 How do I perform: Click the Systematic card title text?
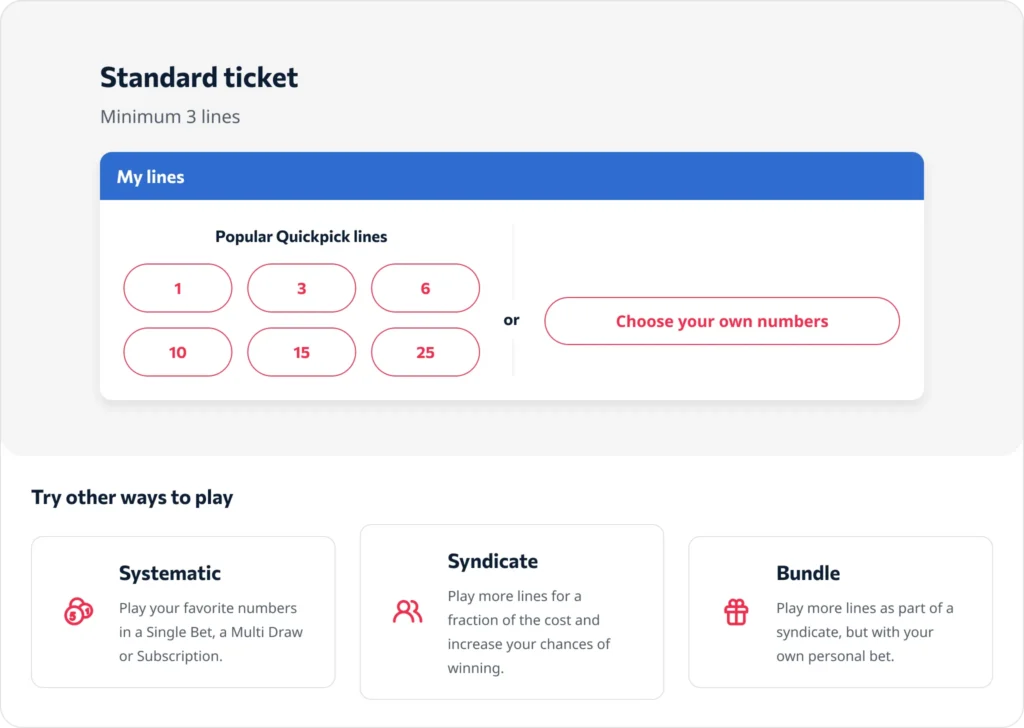click(169, 573)
